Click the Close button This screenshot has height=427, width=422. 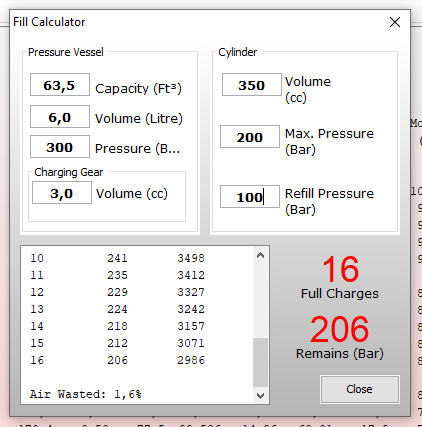click(360, 389)
